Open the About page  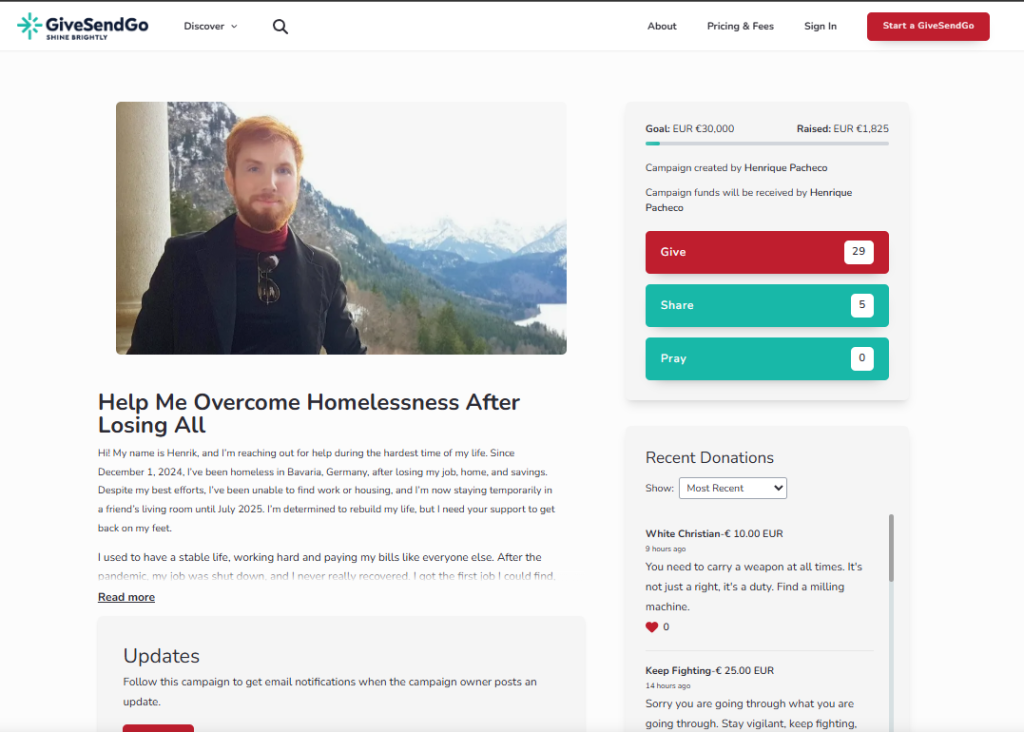tap(662, 26)
